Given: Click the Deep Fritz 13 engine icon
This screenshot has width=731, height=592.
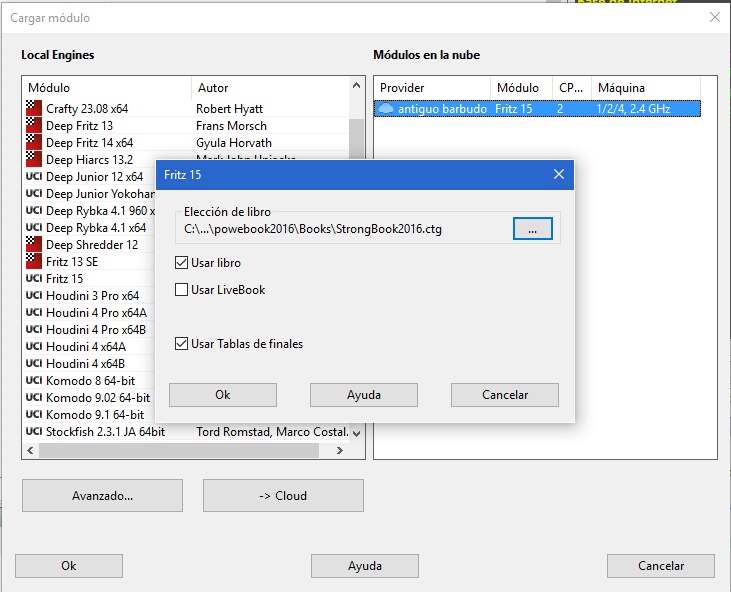Looking at the screenshot, I should [x=34, y=125].
